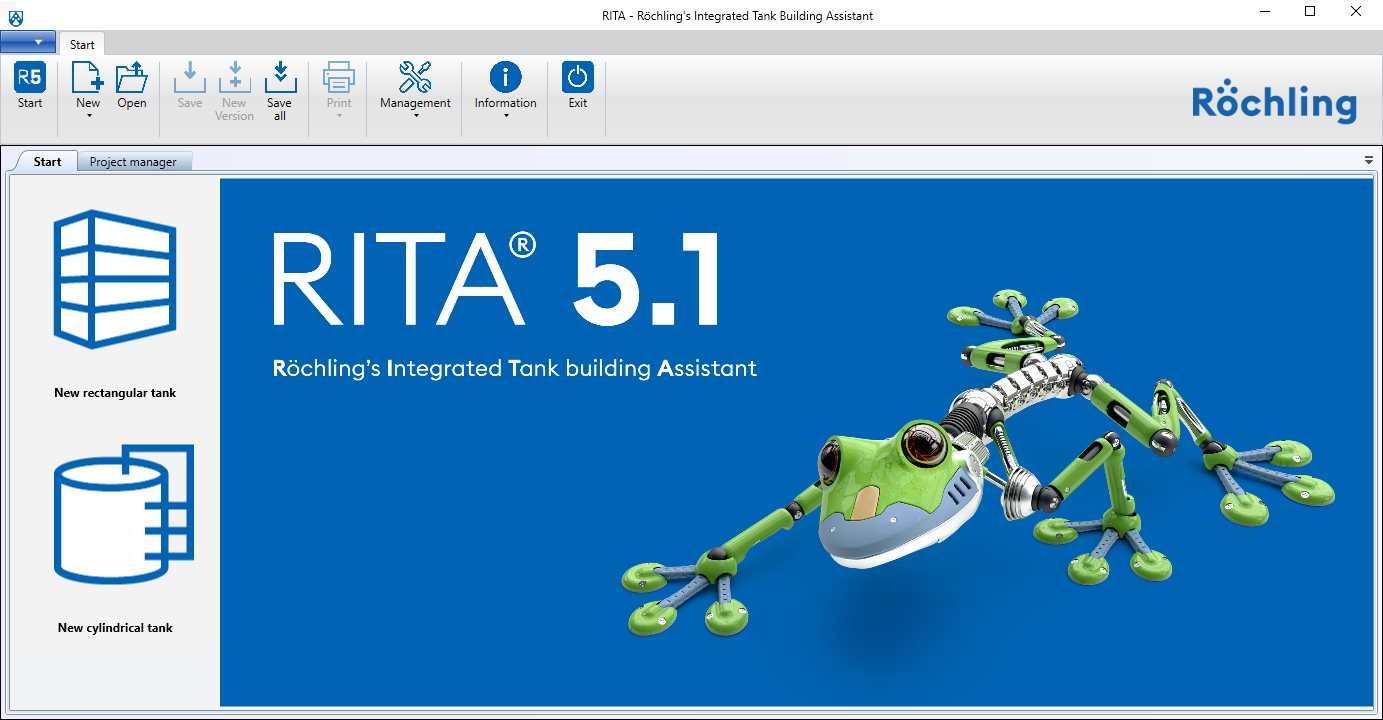The height and width of the screenshot is (720, 1383).
Task: Select the Start document tab
Action: tap(47, 162)
